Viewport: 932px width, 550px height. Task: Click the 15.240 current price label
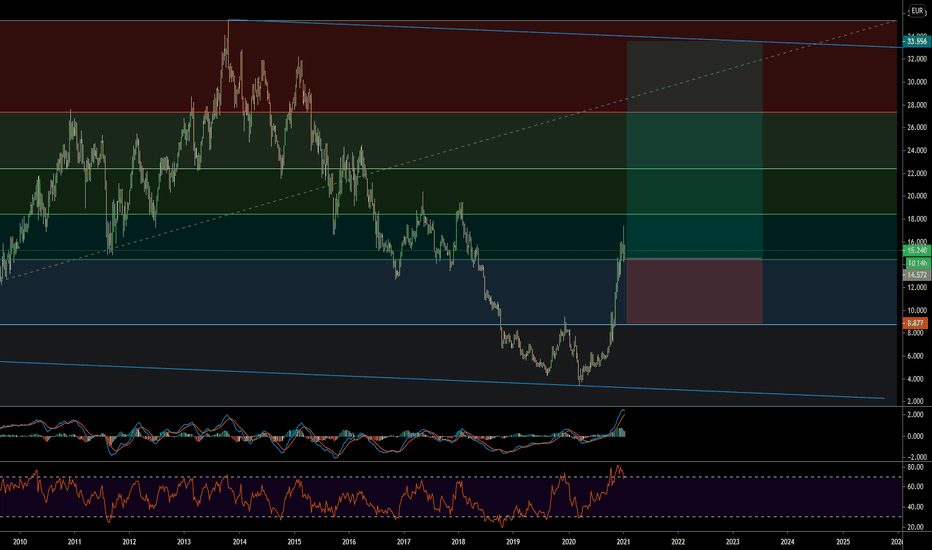pos(917,250)
